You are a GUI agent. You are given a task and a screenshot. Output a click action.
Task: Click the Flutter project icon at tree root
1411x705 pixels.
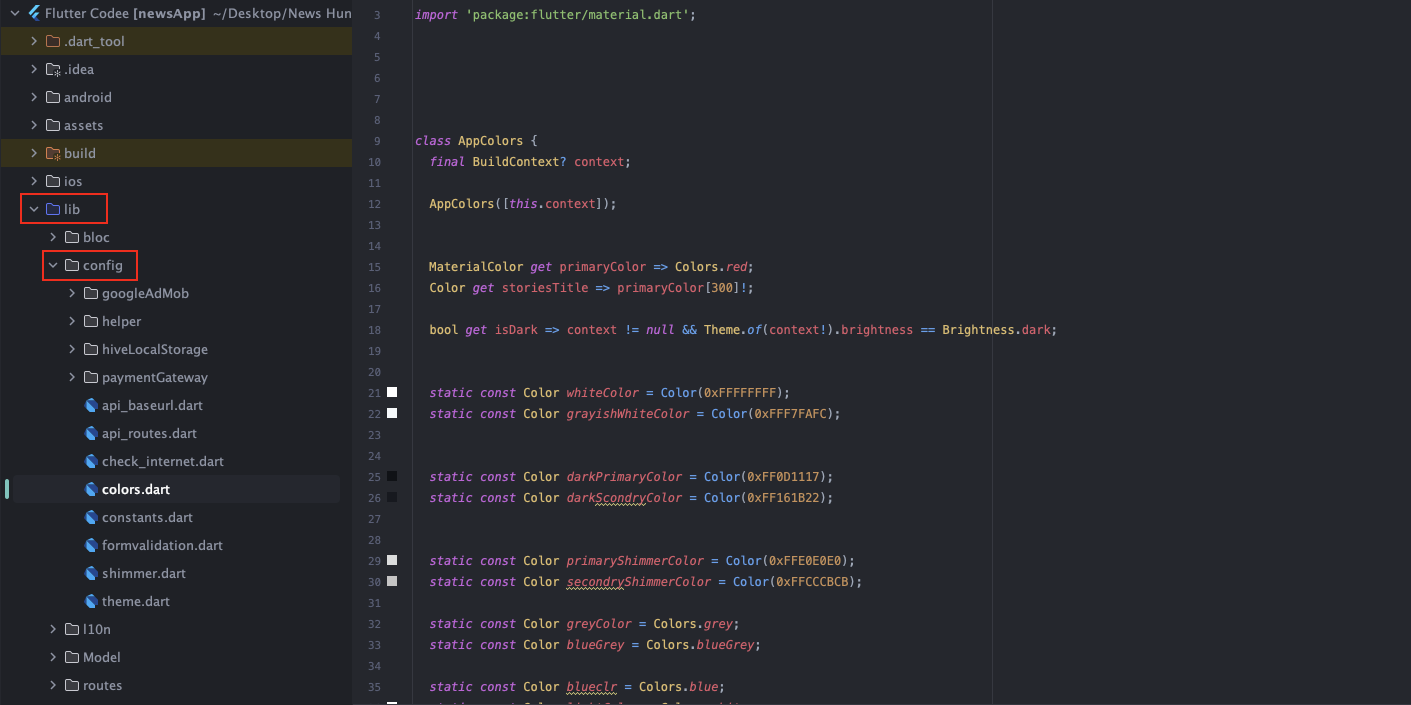34,13
